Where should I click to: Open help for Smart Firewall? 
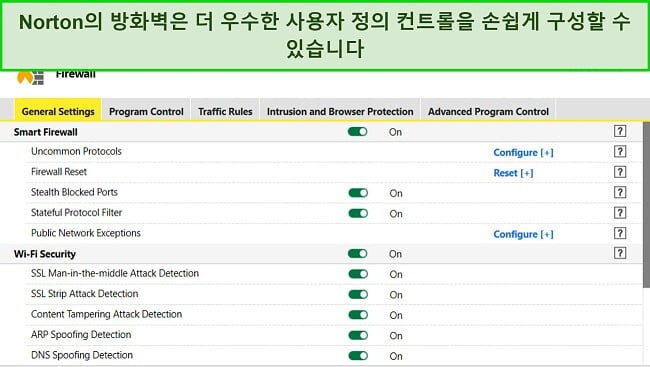pos(620,131)
